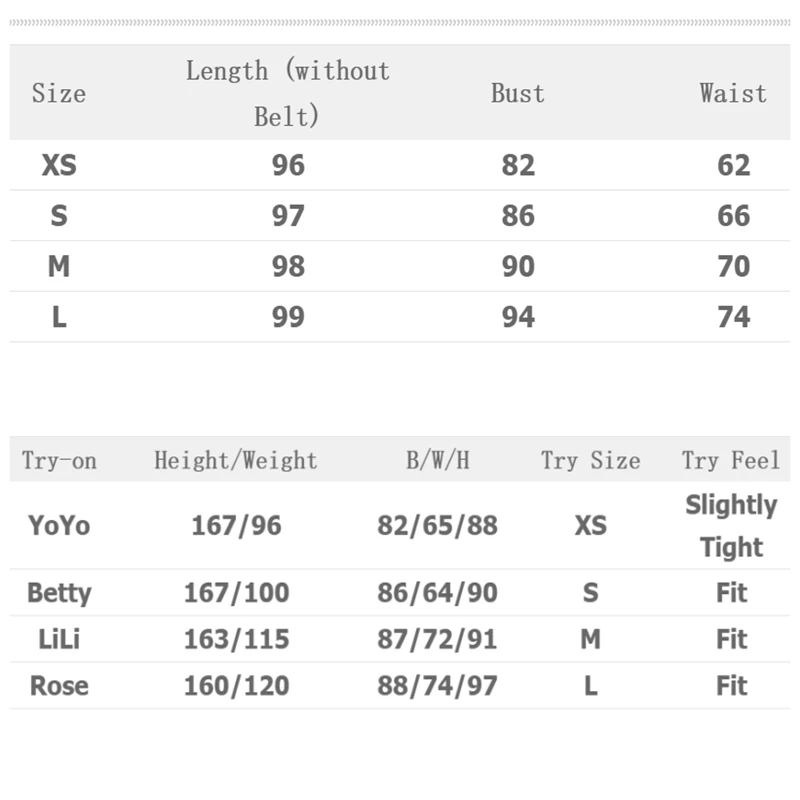Click the YoYo try-on name
Screen dimensions: 800x800
pos(59,525)
